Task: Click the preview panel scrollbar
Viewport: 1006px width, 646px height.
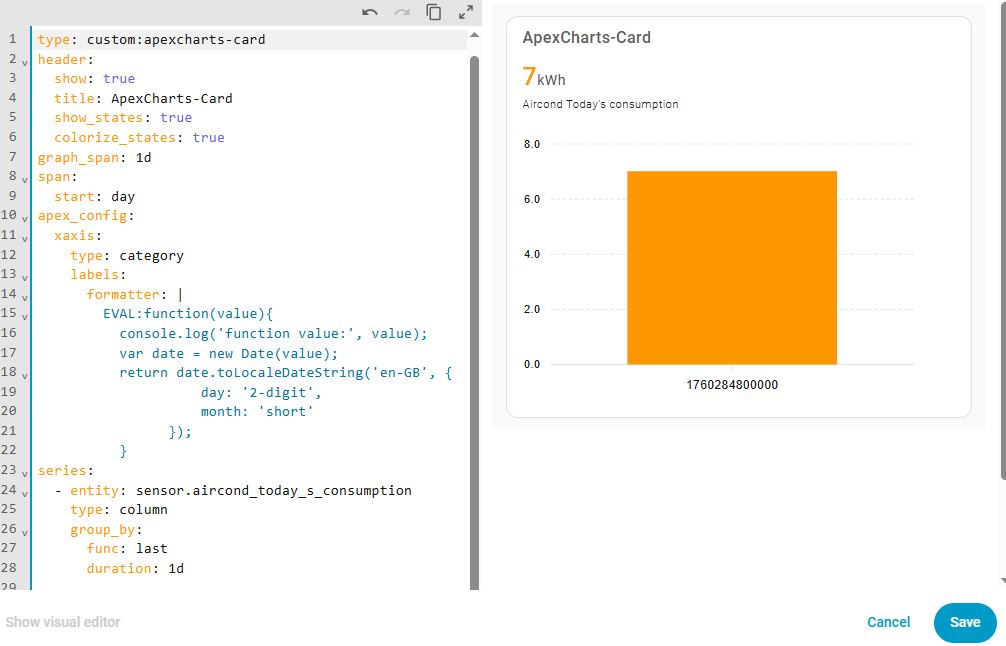Action: point(1003,241)
